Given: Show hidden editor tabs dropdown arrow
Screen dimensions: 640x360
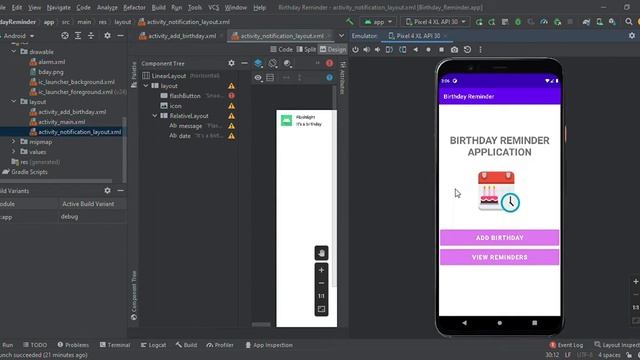Looking at the screenshot, I should (341, 36).
